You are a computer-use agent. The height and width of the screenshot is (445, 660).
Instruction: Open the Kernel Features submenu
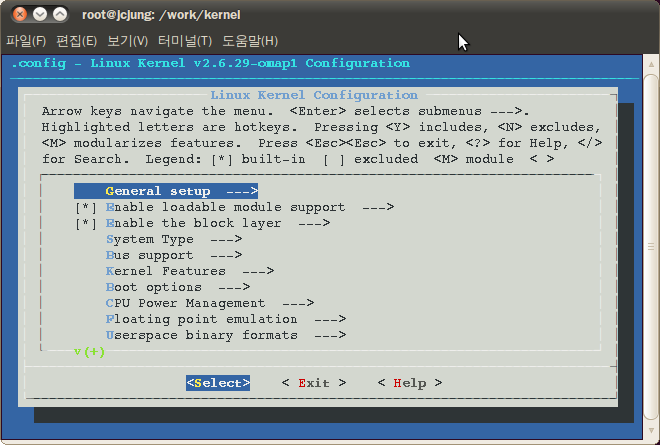(x=190, y=271)
